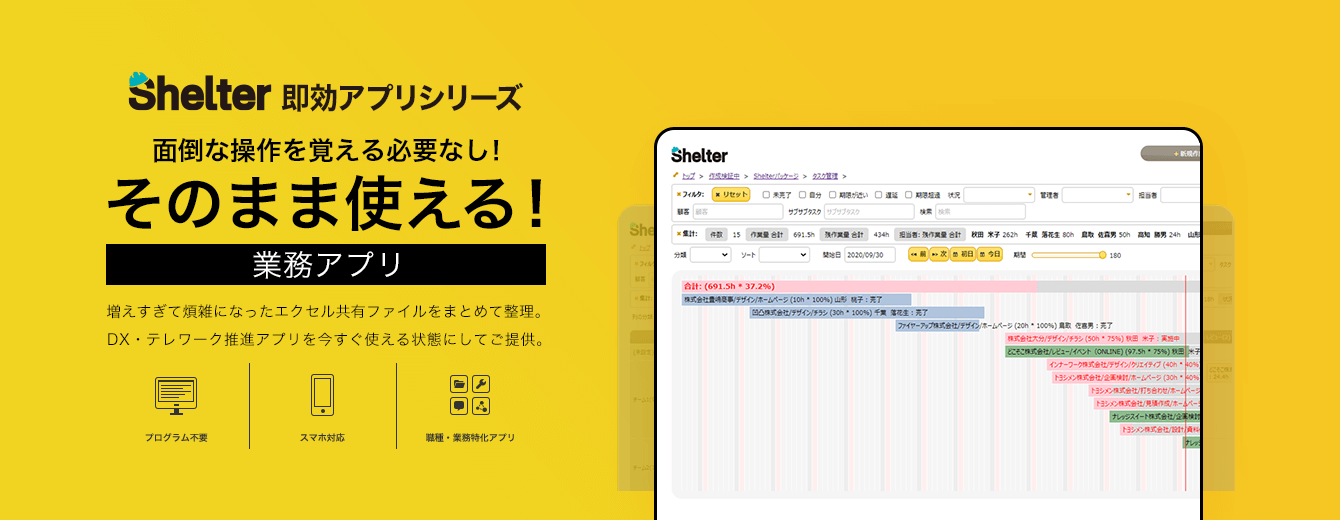The image size is (1340, 520).
Task: Click the 開始日 date field 2020/09/30
Action: pyautogui.click(x=870, y=255)
